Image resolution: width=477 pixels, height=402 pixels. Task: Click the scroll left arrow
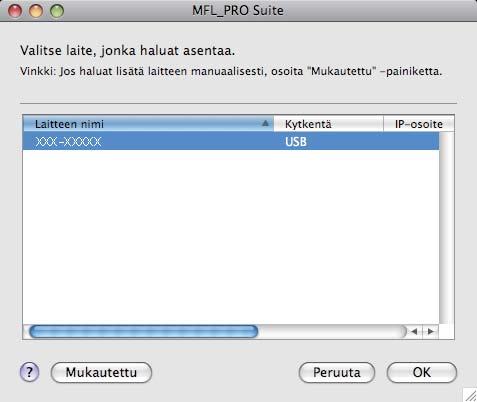pyautogui.click(x=414, y=332)
